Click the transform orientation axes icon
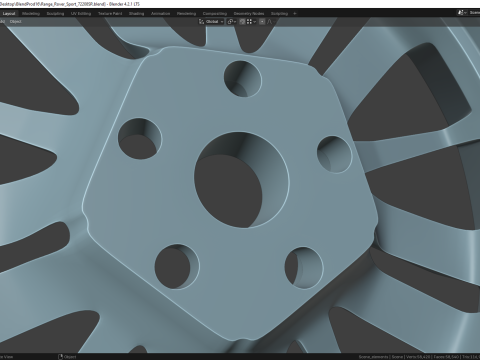Screen dimensions: 480x360 [x=201, y=21]
